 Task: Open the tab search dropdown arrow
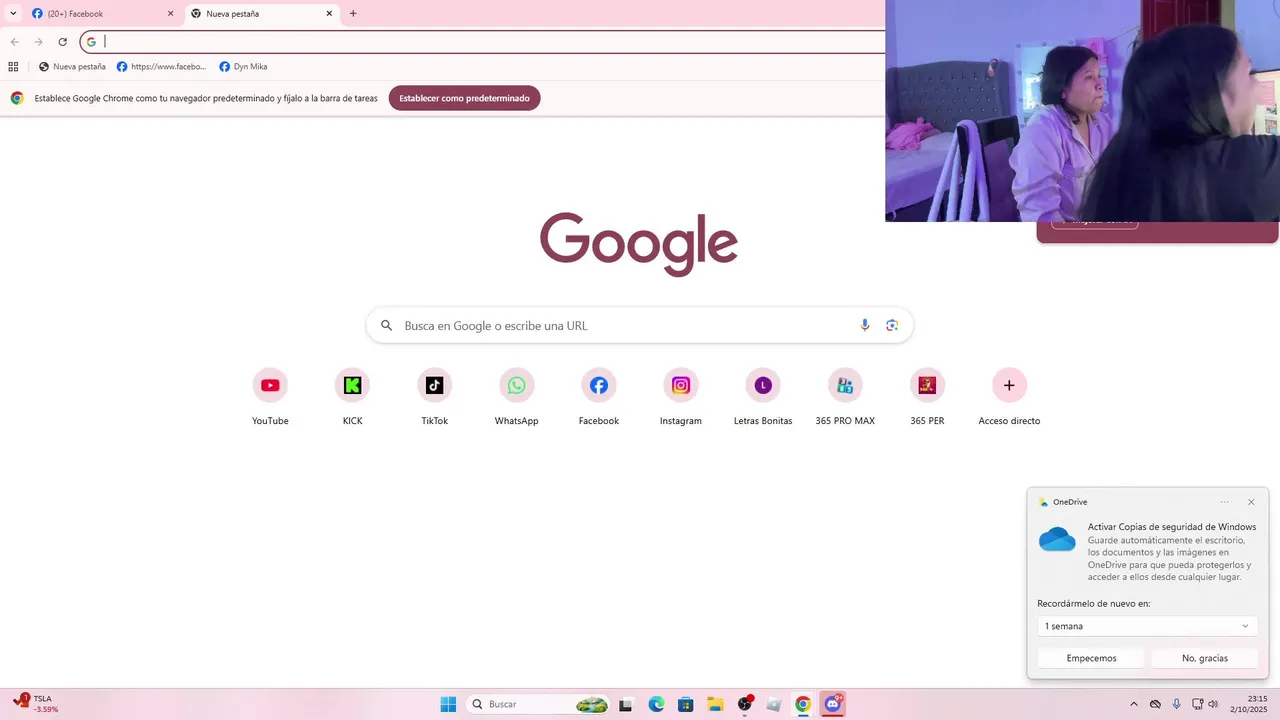coord(13,14)
